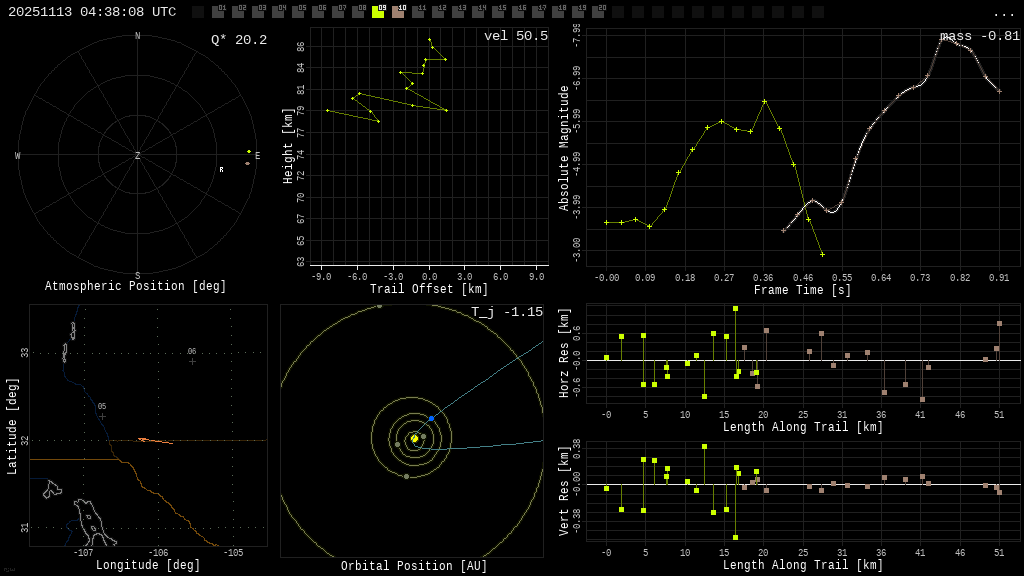
Task: Select the station 01 box in top bar
Action: pyautogui.click(x=219, y=12)
